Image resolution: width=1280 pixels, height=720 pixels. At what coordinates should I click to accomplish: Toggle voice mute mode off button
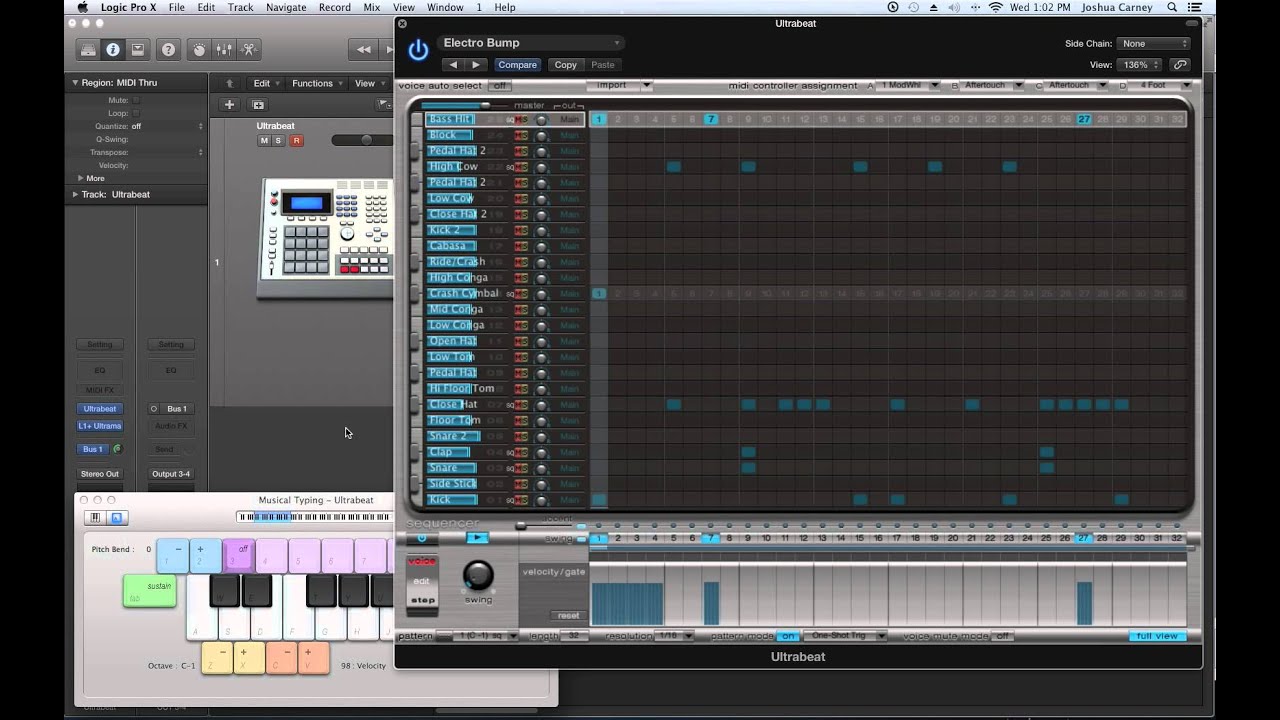1002,636
